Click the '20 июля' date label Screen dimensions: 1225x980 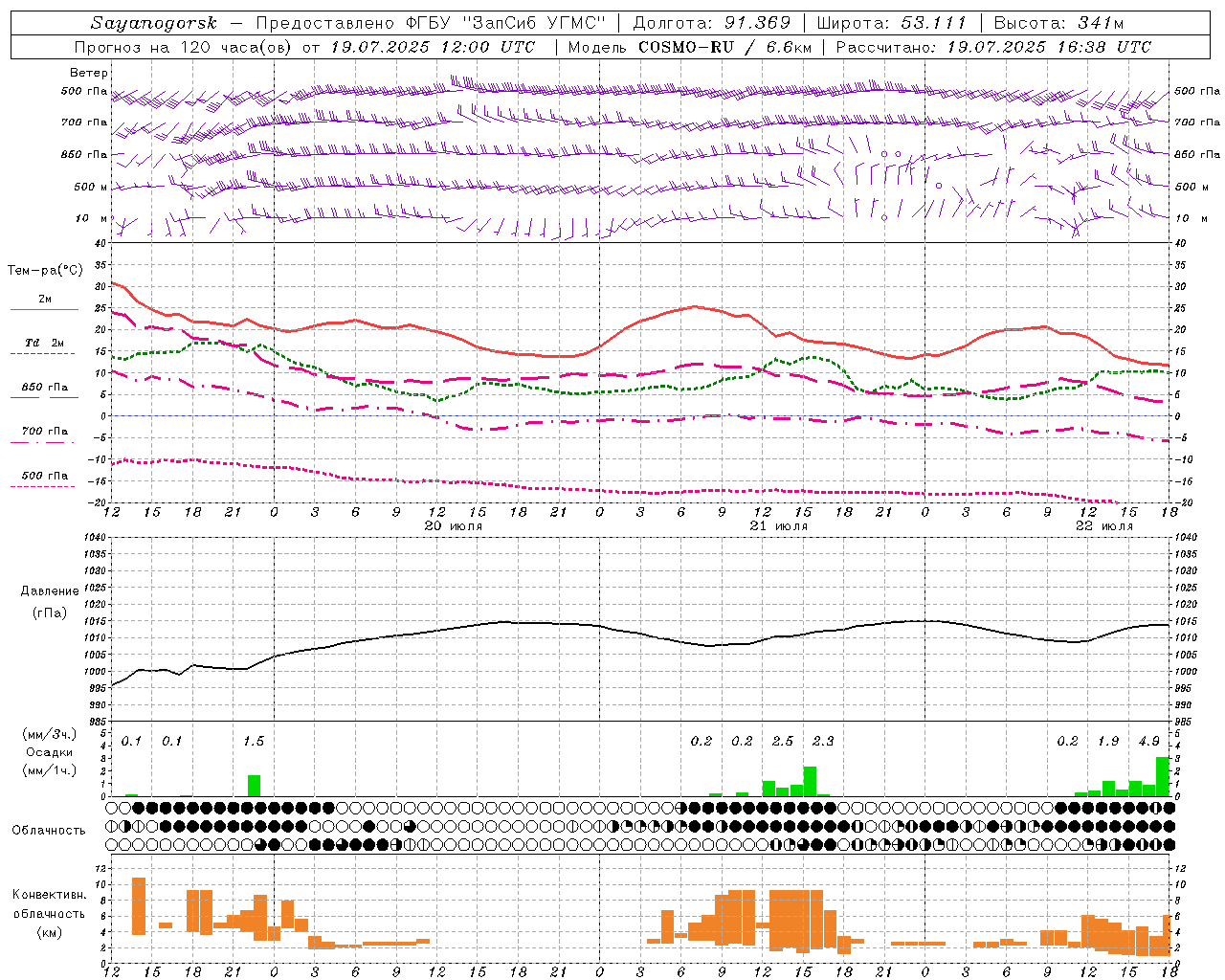[453, 526]
